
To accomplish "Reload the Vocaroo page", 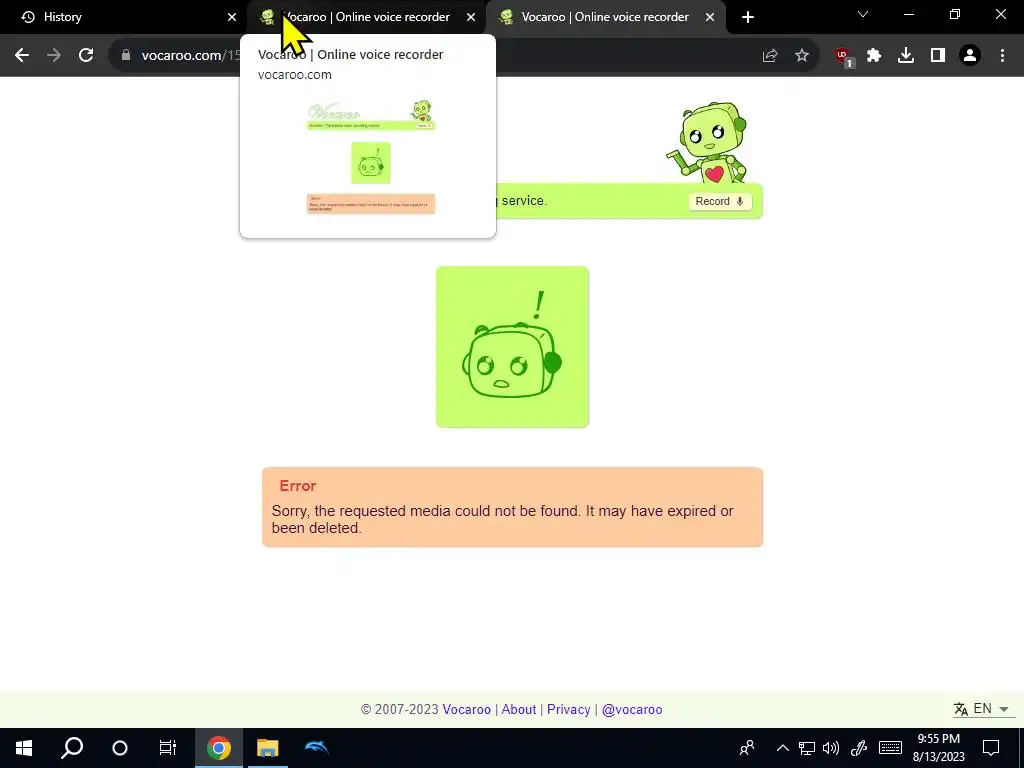I will point(86,56).
